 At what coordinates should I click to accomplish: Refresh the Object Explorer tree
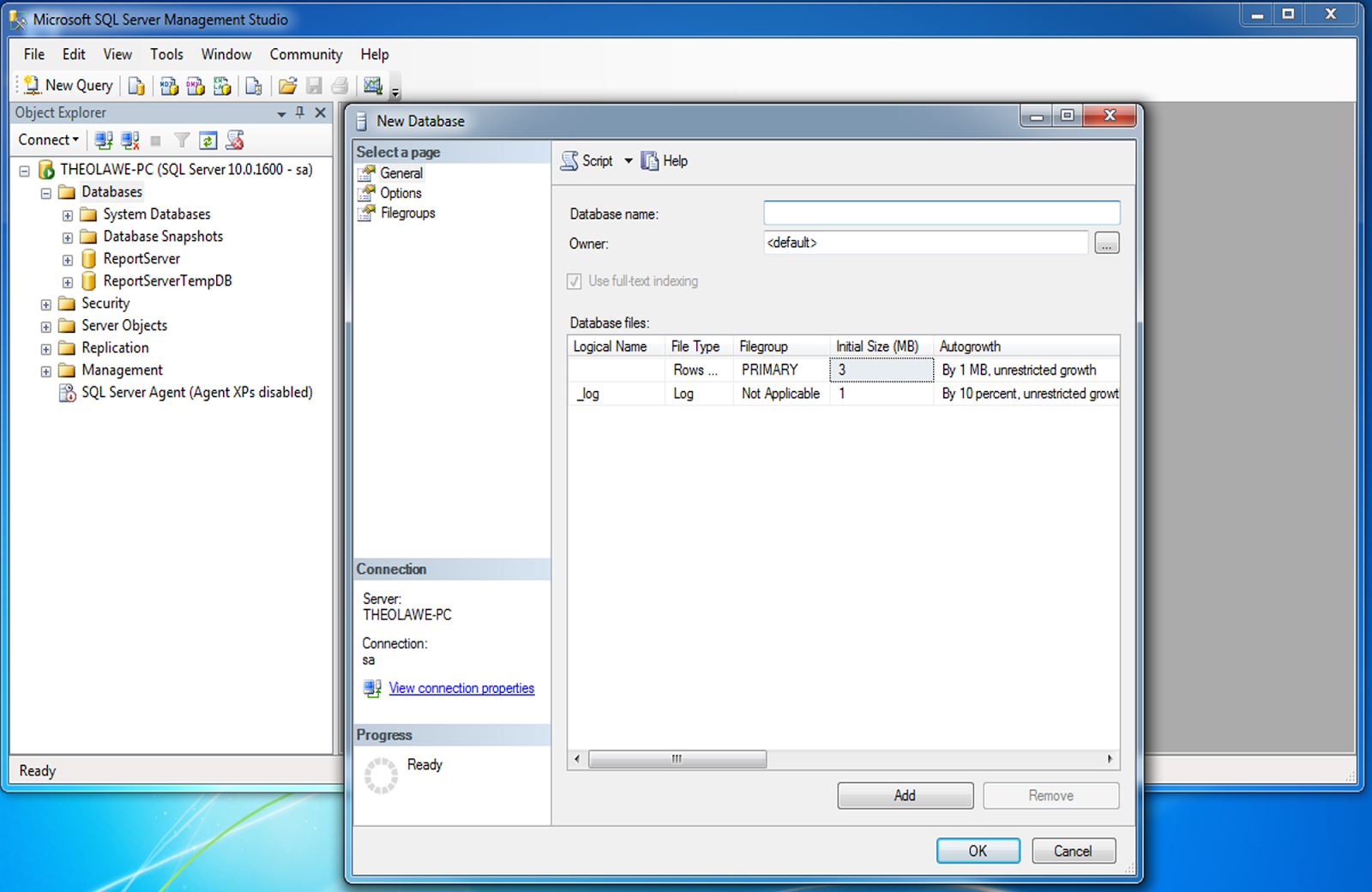pos(208,140)
